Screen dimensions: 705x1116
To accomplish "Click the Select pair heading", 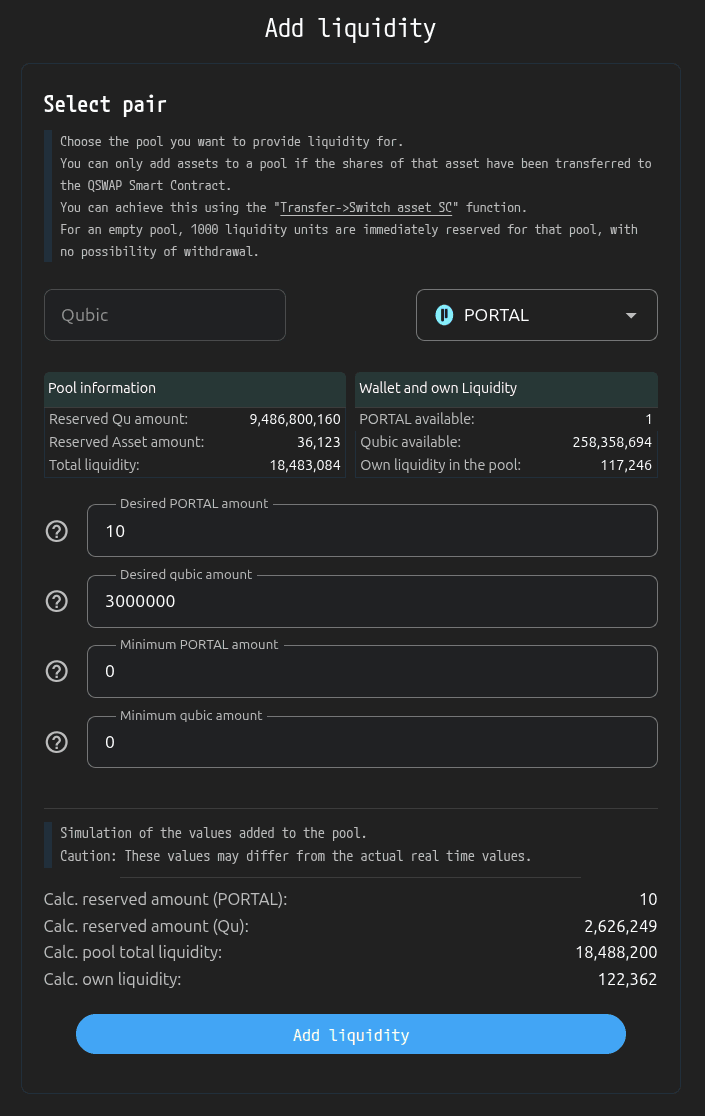I will 105,104.
